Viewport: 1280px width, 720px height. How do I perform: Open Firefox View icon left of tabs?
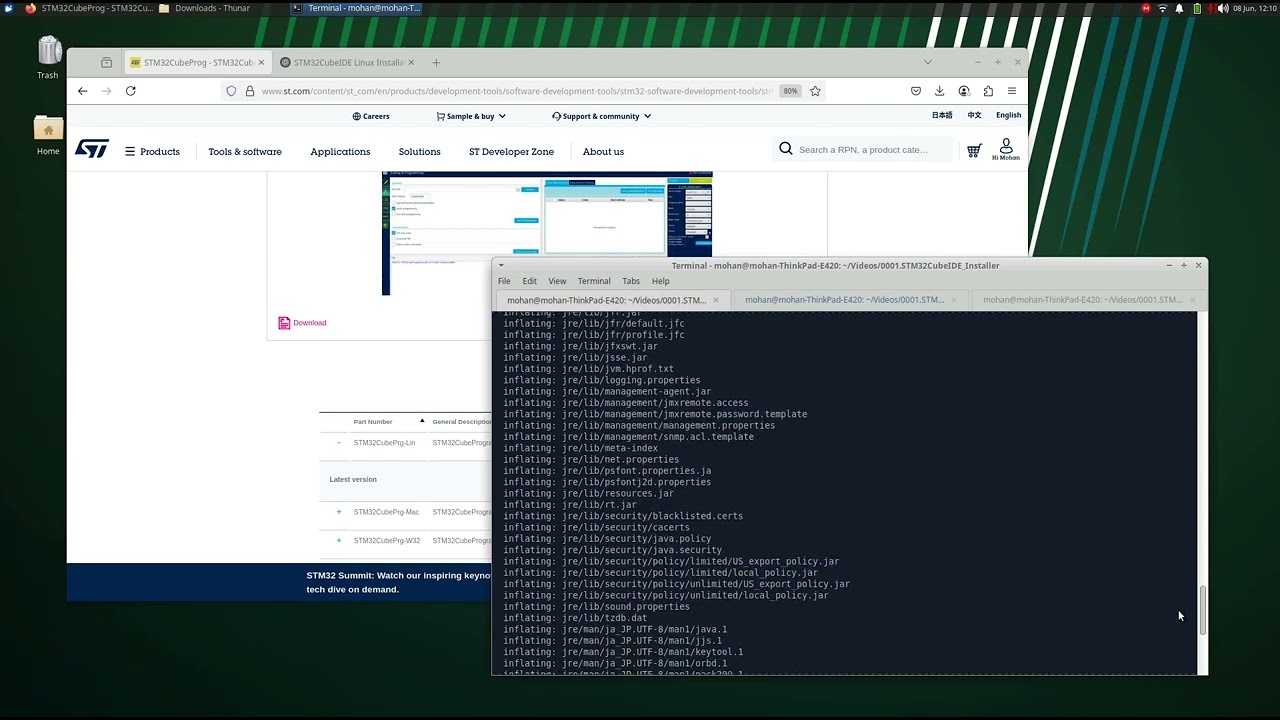pyautogui.click(x=107, y=62)
